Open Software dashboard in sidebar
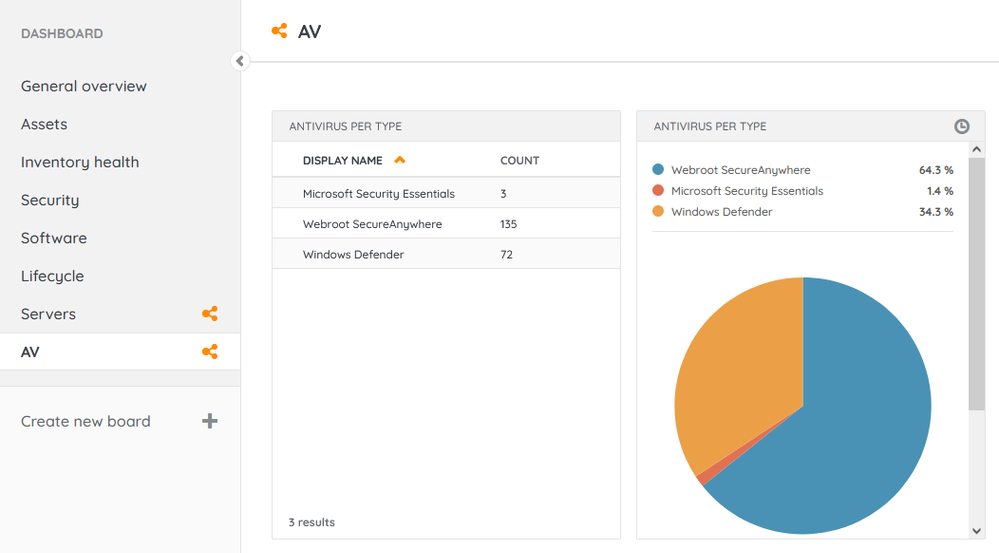The height and width of the screenshot is (553, 999). point(54,238)
